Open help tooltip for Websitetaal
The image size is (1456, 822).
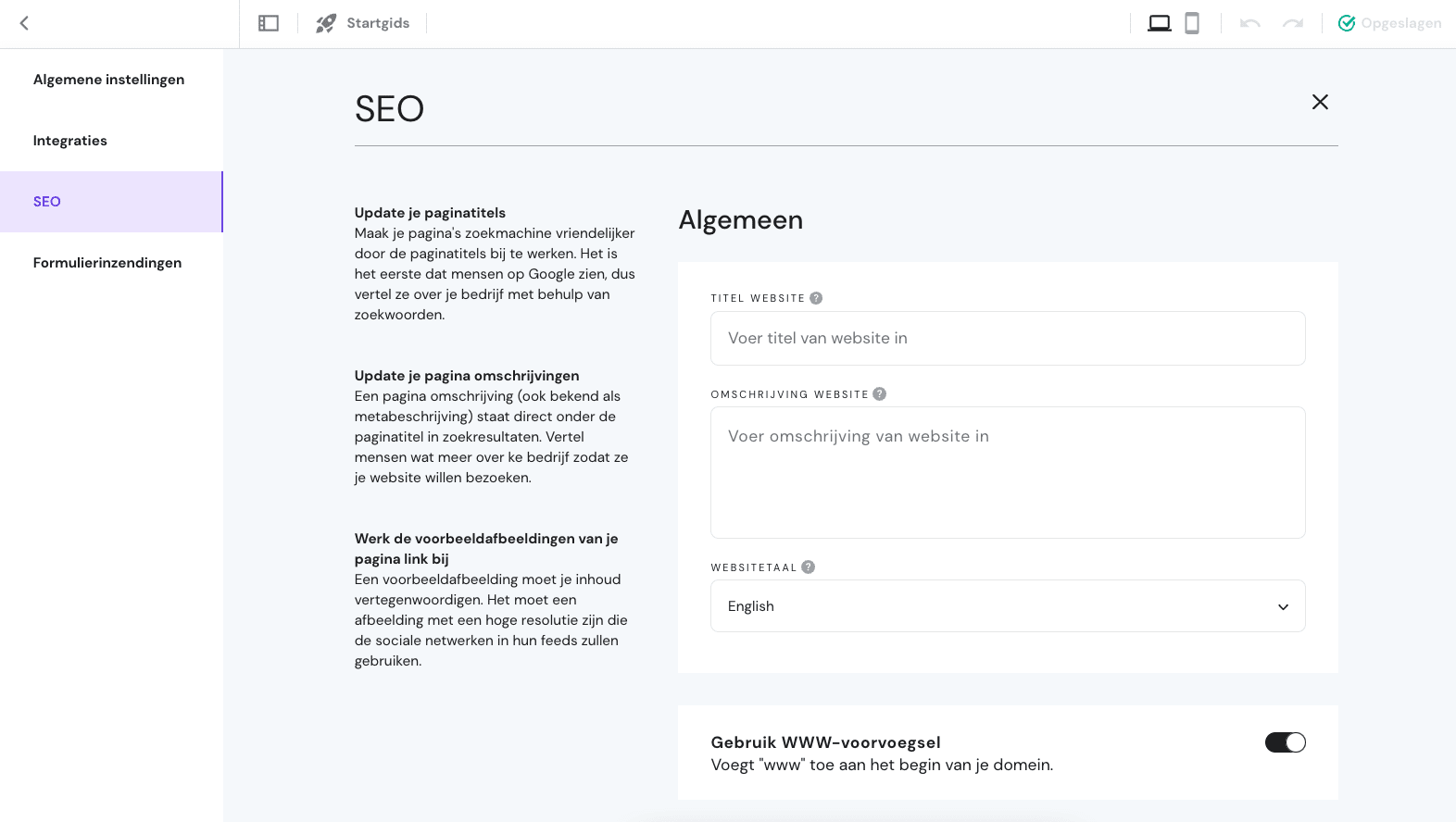809,567
